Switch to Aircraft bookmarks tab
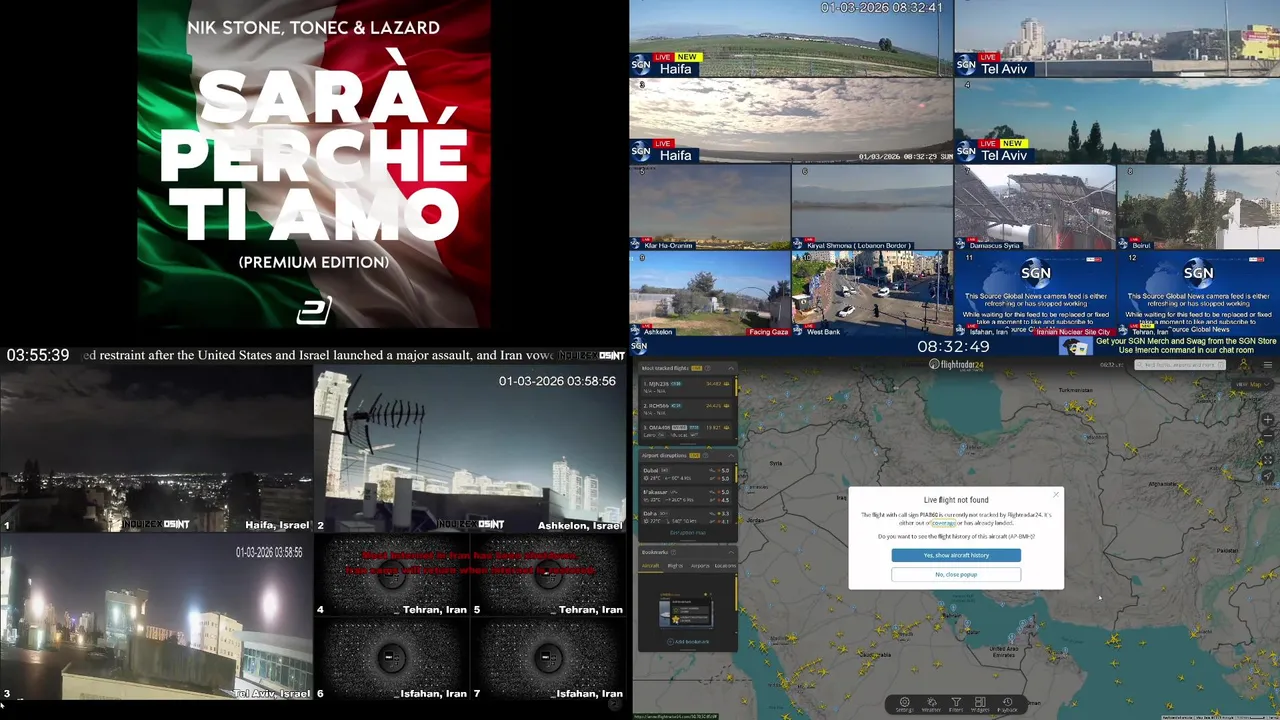Image resolution: width=1280 pixels, height=720 pixels. [650, 566]
